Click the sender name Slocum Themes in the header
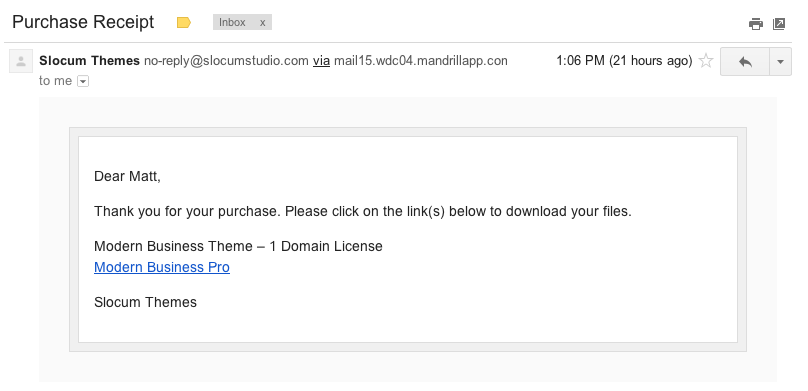The height and width of the screenshot is (391, 808). pyautogui.click(x=90, y=61)
